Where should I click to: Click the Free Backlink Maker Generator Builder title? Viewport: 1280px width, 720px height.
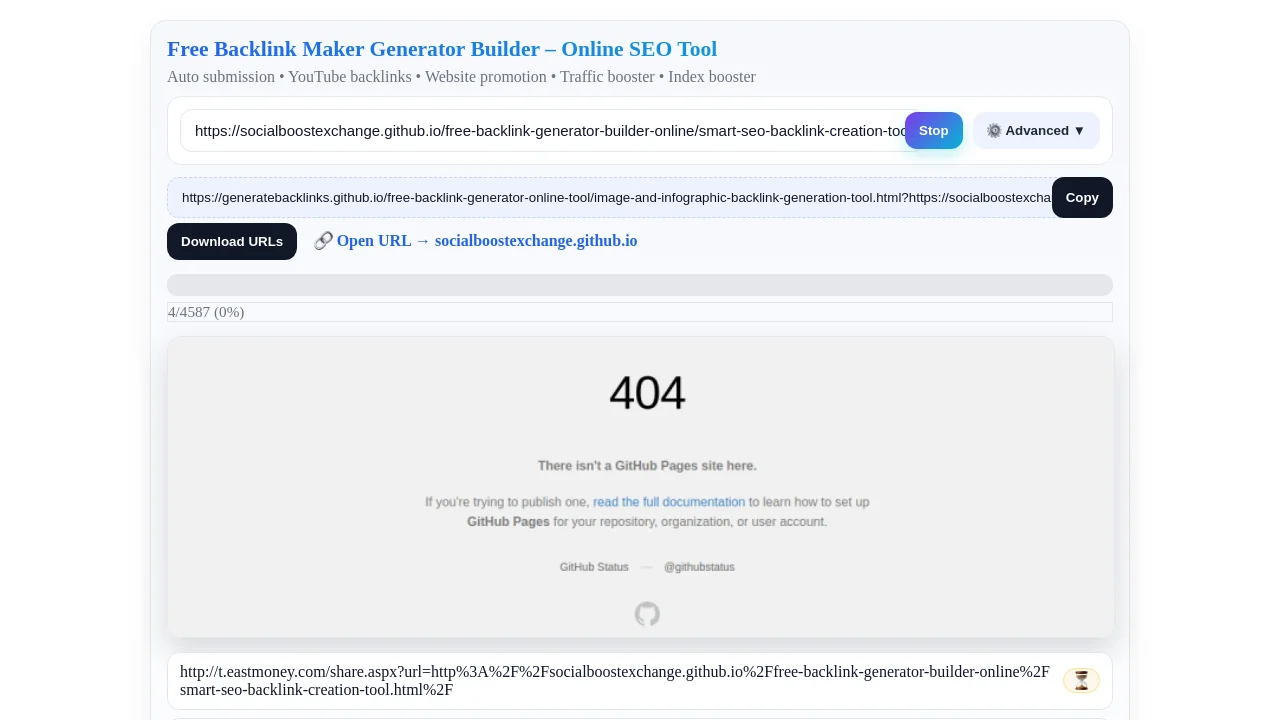coord(442,49)
